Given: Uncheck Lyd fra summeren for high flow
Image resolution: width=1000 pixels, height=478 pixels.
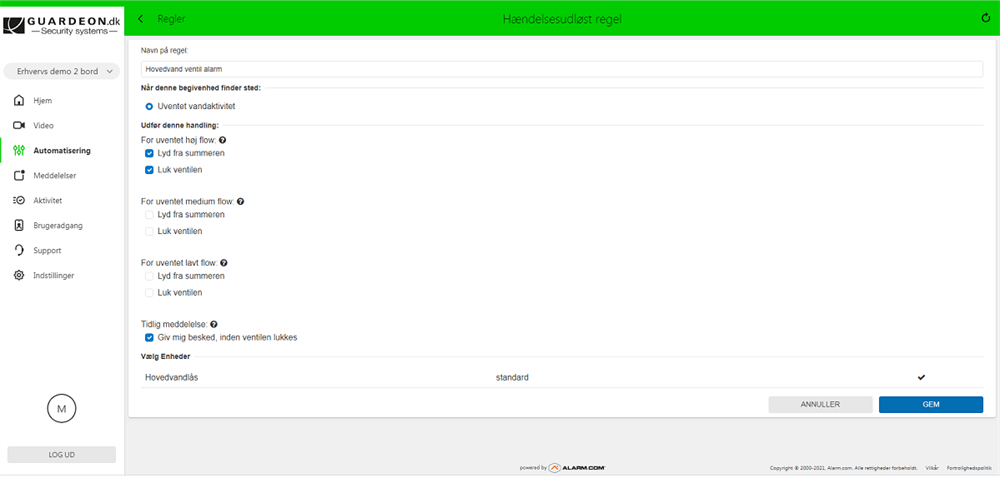Looking at the screenshot, I should coord(149,153).
